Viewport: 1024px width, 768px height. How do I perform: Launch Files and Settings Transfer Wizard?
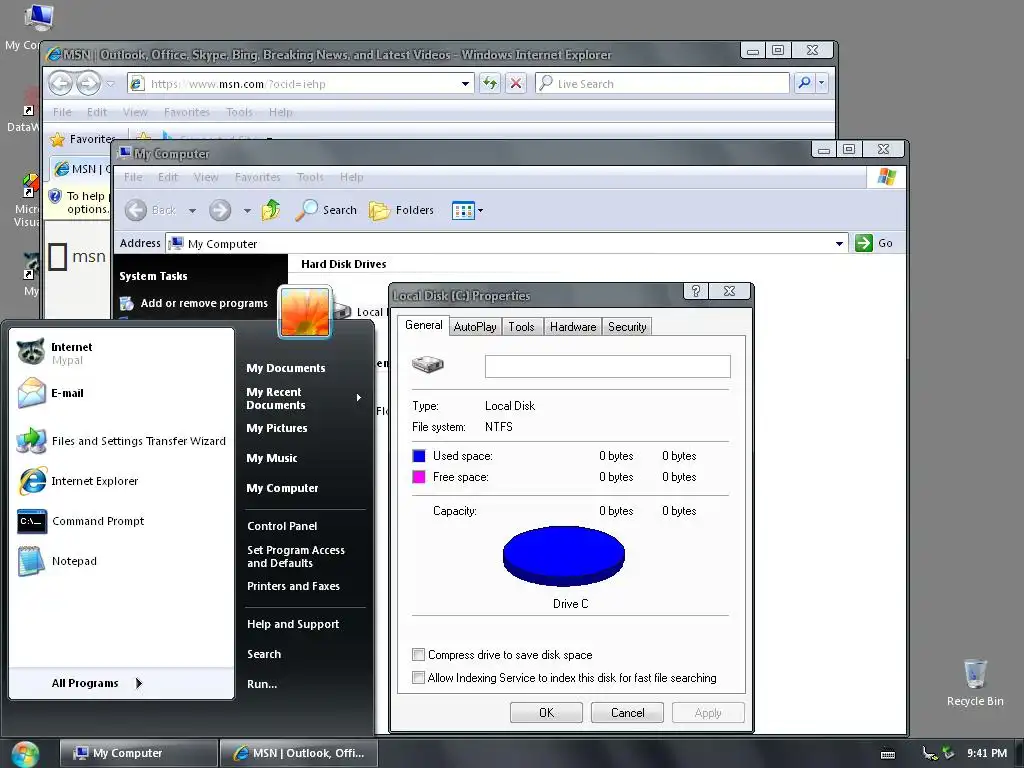pyautogui.click(x=122, y=441)
